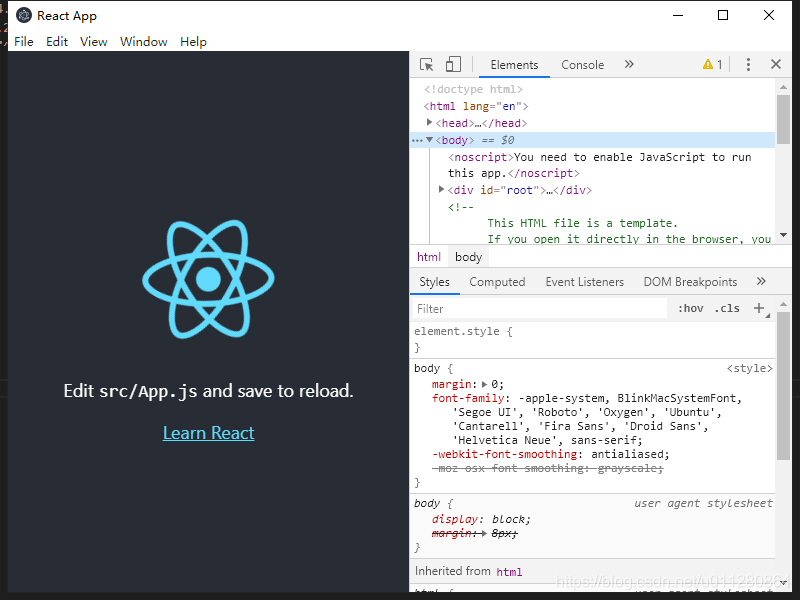Click the -webkit-font-smoothing property
This screenshot has width=800, height=600.
(x=504, y=454)
